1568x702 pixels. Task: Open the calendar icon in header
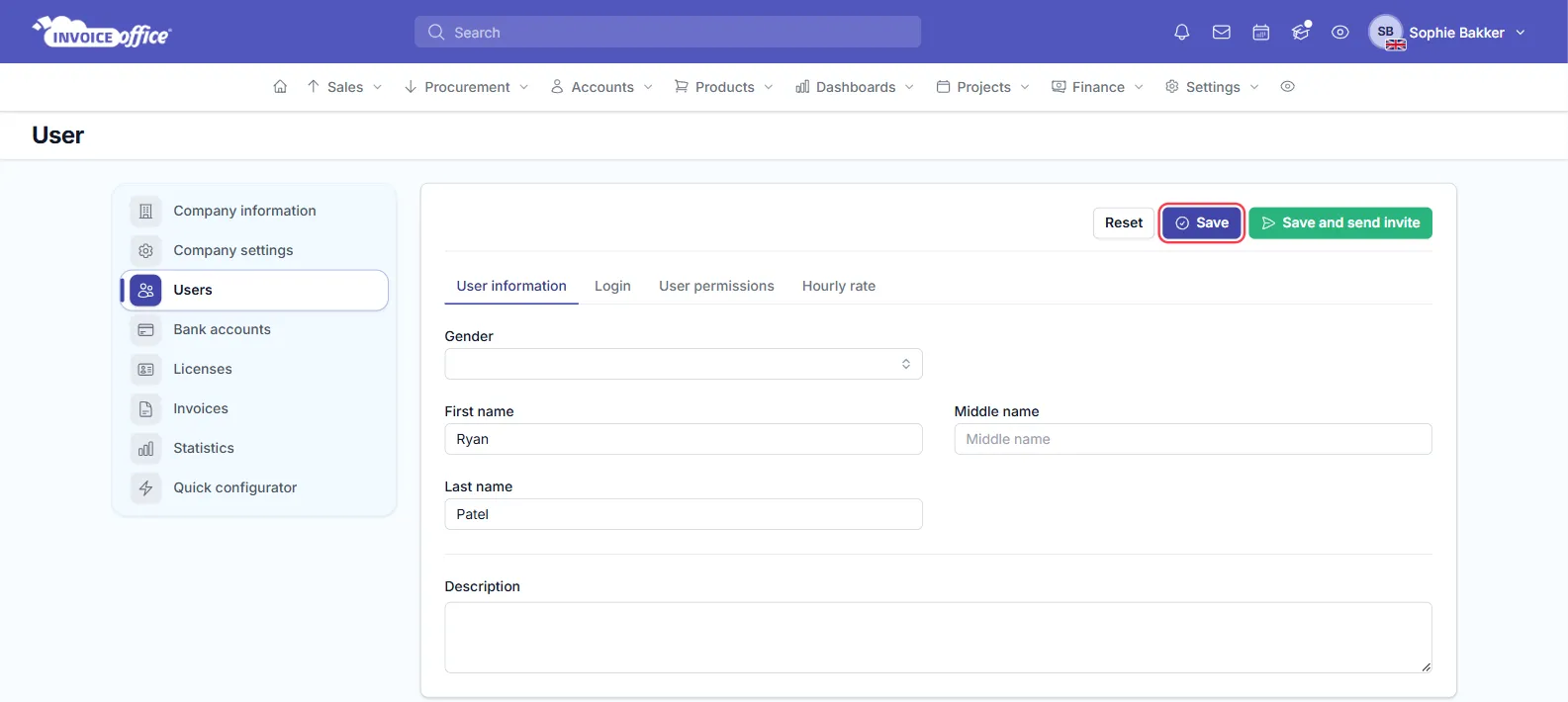1260,33
